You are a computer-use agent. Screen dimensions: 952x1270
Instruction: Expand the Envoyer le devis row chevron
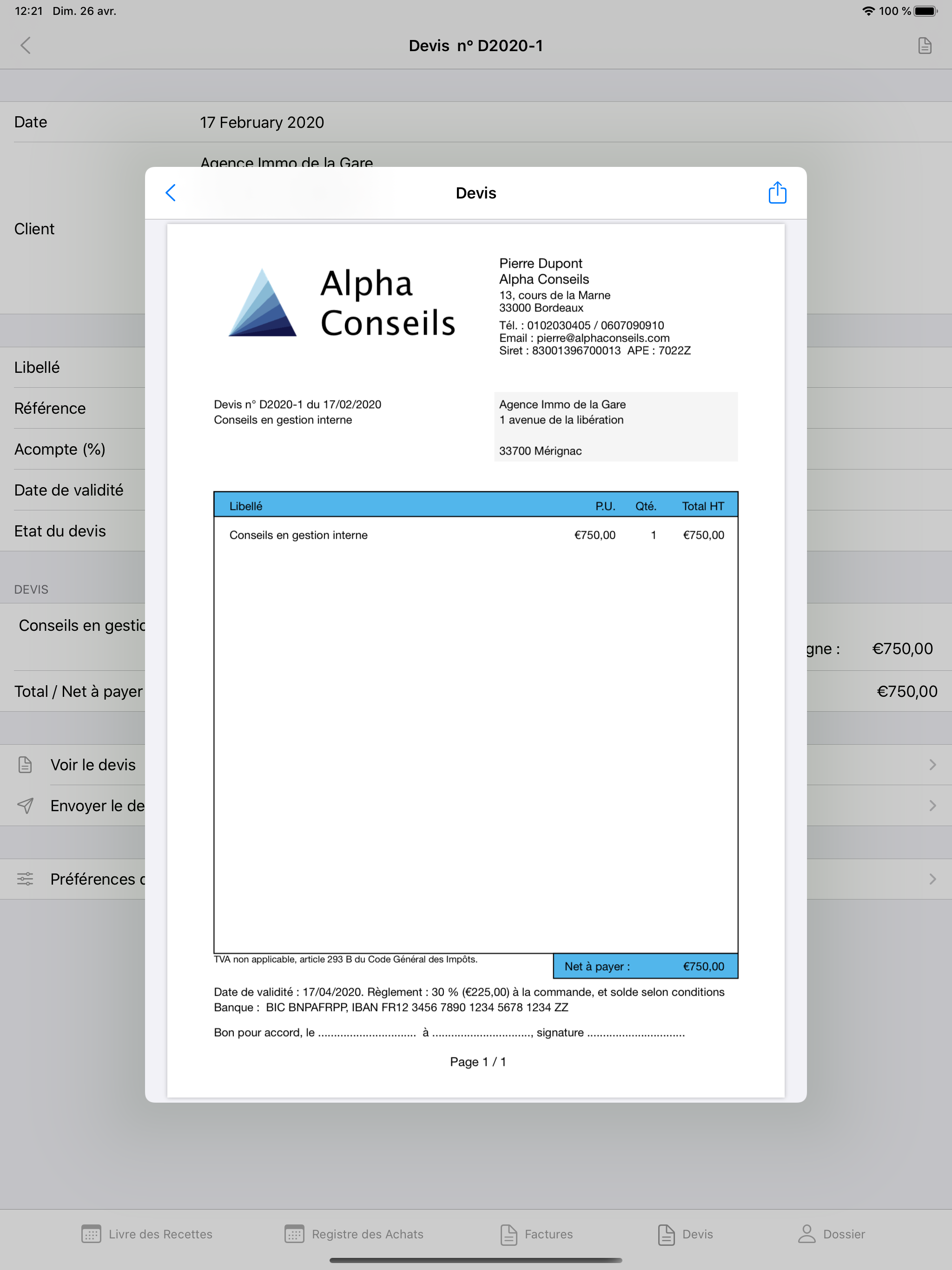[932, 806]
